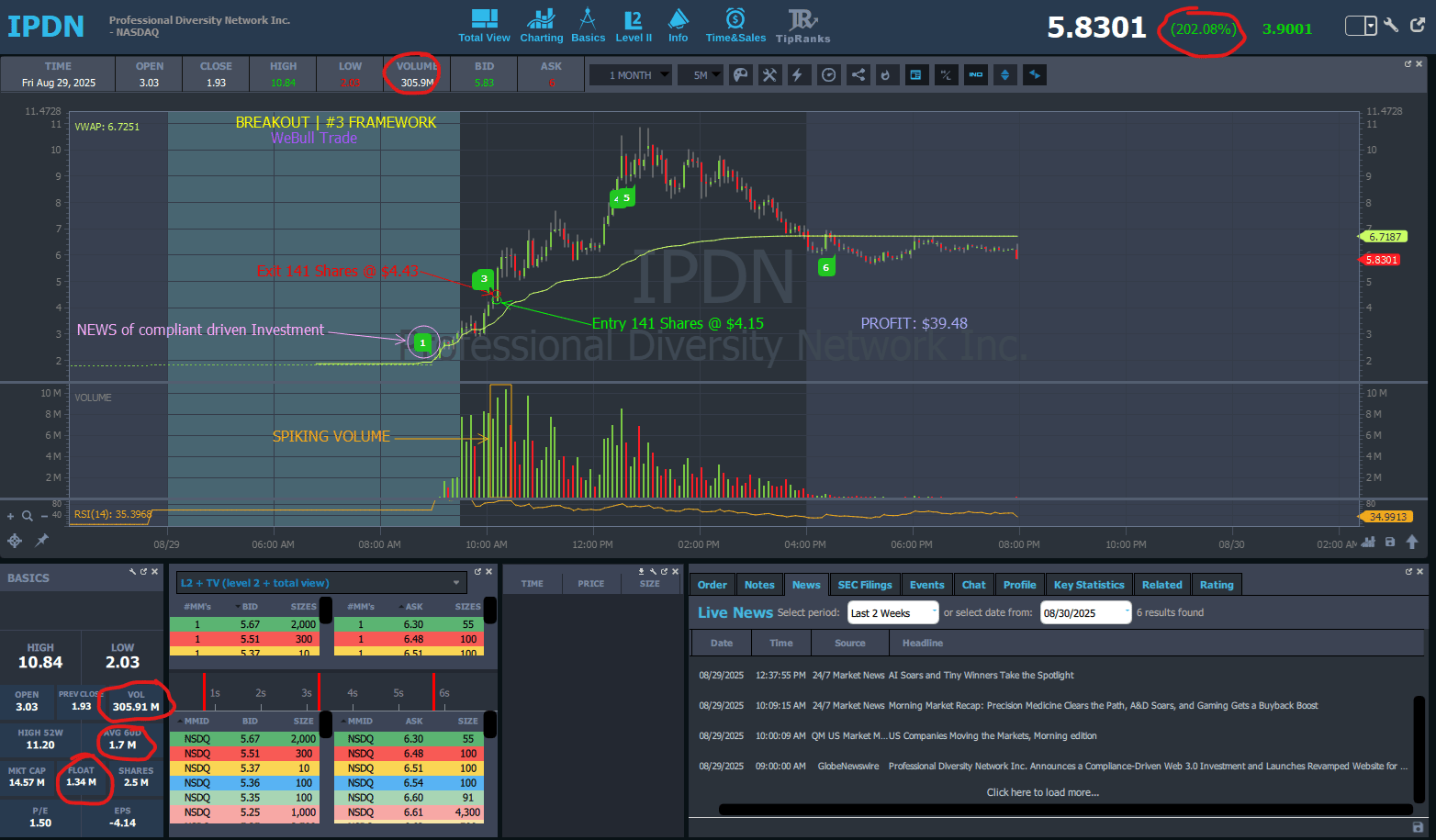Image resolution: width=1436 pixels, height=840 pixels.
Task: Toggle the IND indicators button
Action: [976, 75]
